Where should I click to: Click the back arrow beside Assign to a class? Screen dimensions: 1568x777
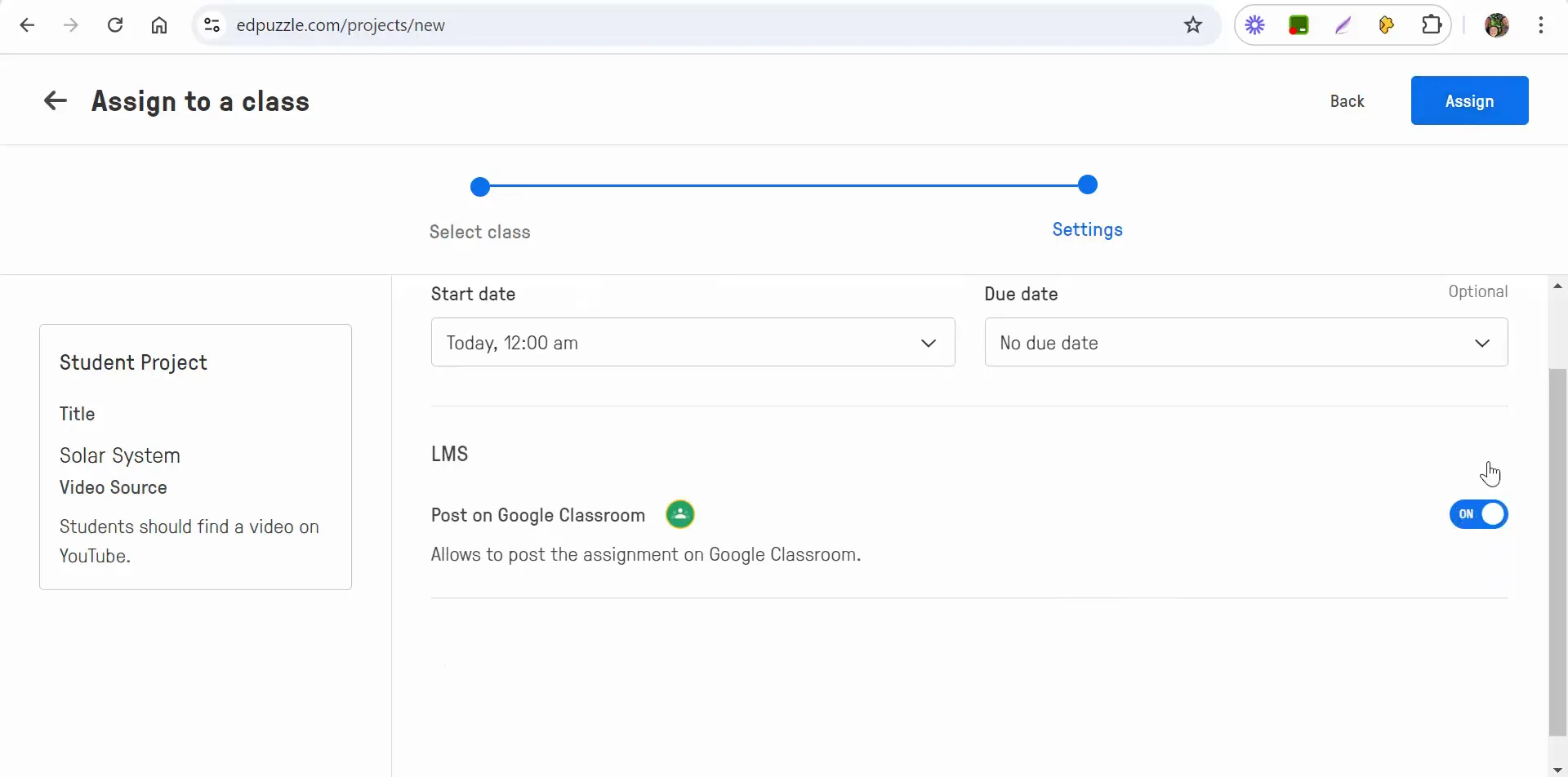[55, 101]
